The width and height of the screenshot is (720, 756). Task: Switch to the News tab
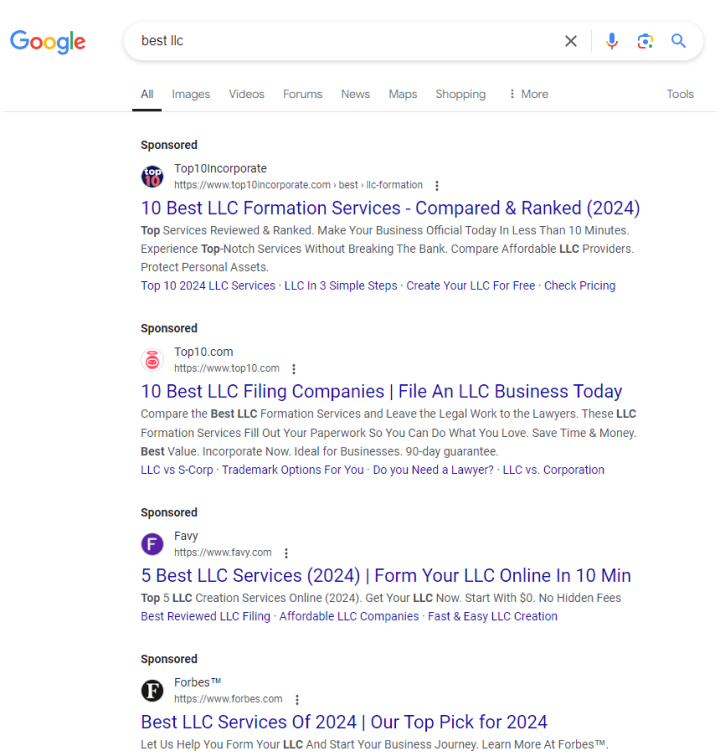(x=355, y=94)
